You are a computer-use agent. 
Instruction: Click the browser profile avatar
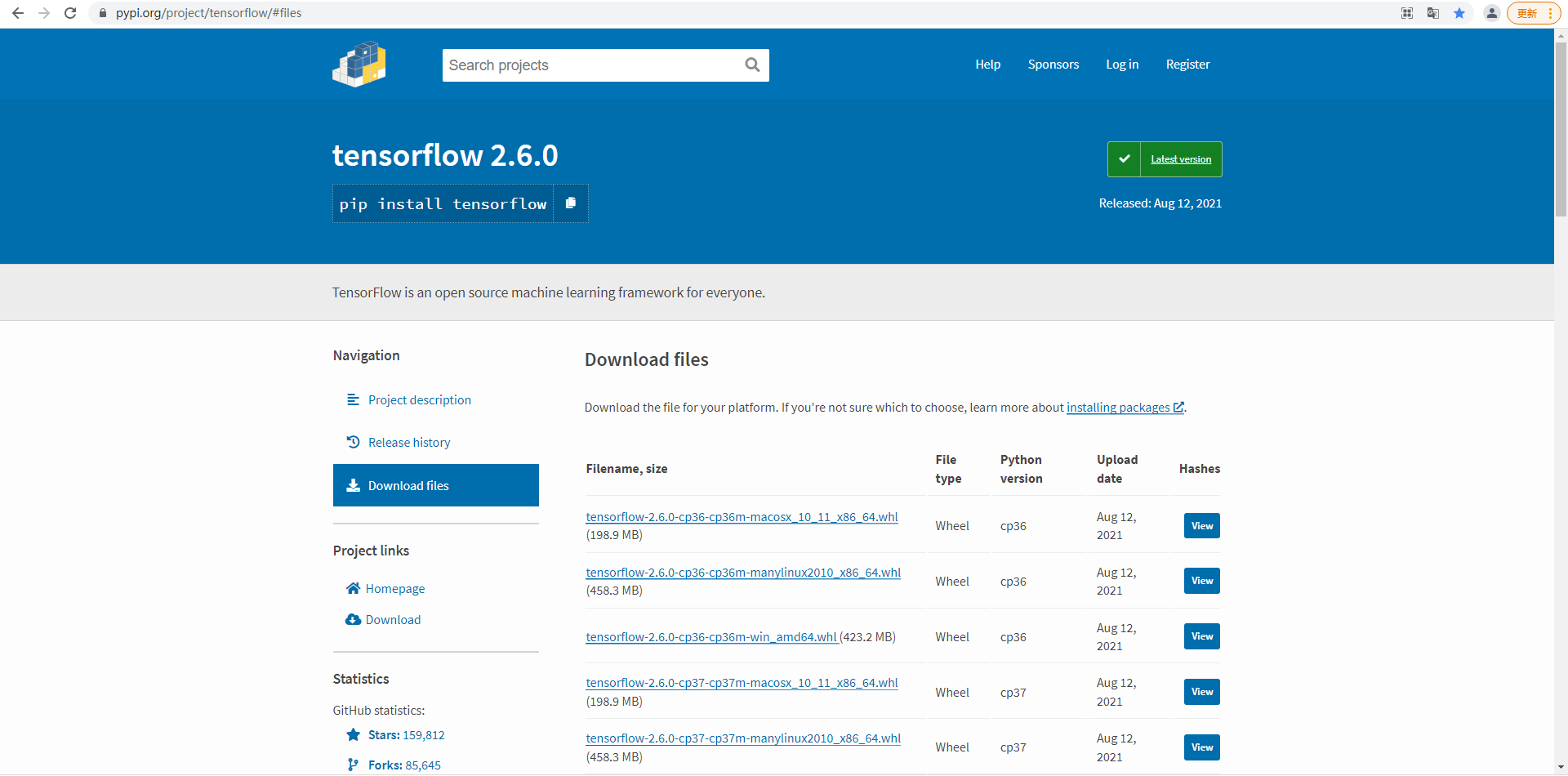(x=1491, y=13)
